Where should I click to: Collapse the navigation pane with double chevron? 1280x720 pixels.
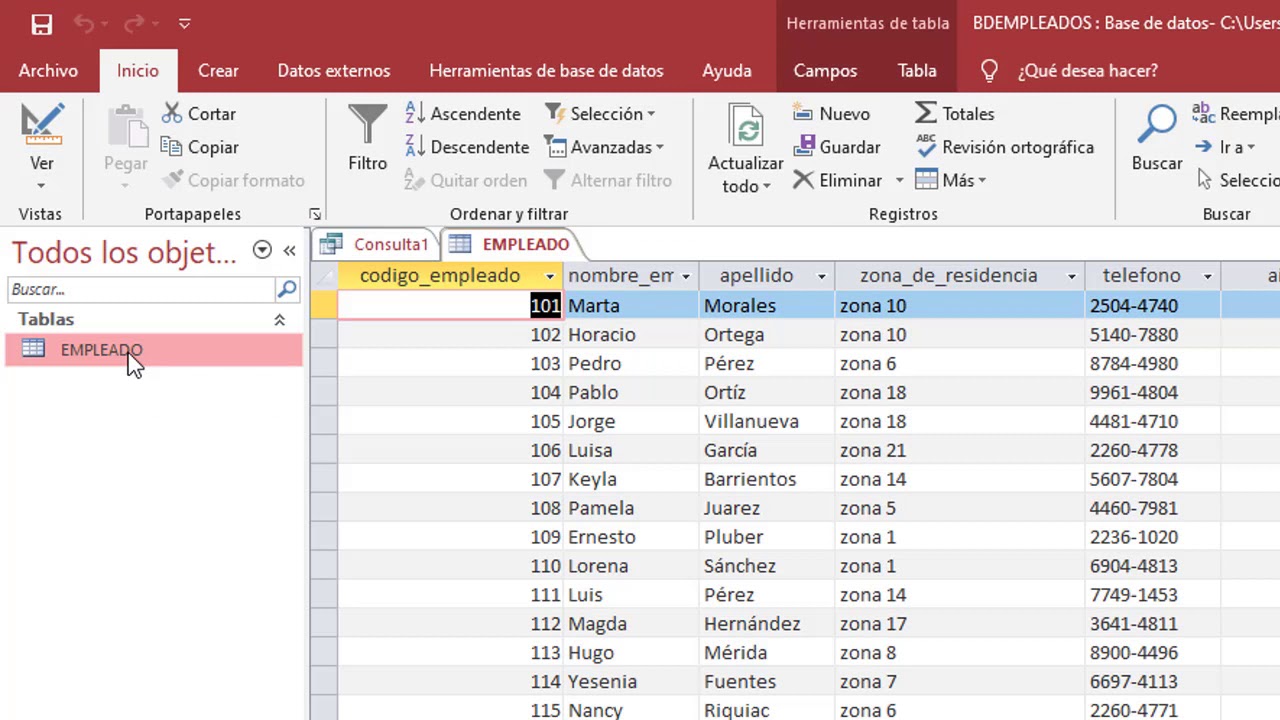tap(289, 251)
